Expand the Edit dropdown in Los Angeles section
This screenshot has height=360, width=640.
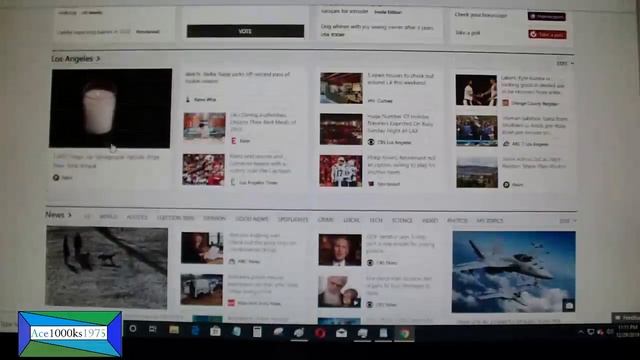[565, 64]
